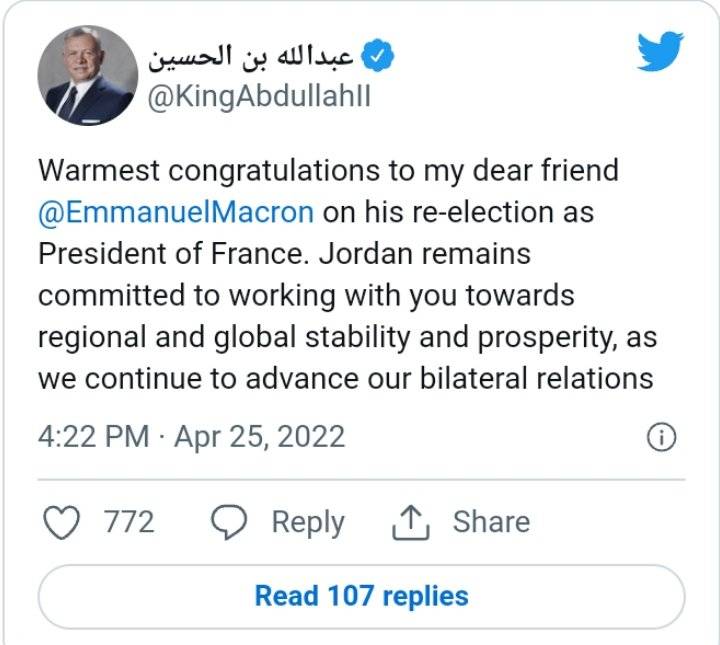
Task: Click the Twitter bird logo
Action: [660, 52]
